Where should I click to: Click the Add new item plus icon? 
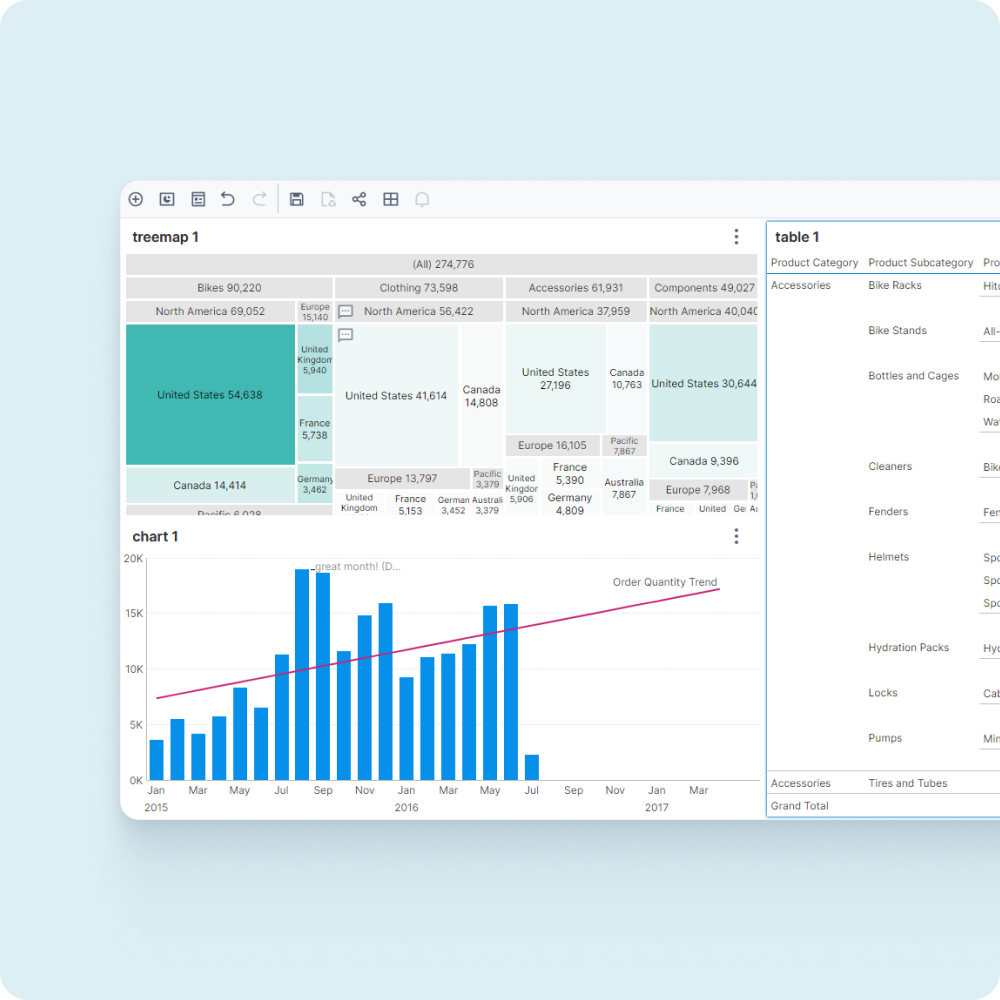coord(135,199)
